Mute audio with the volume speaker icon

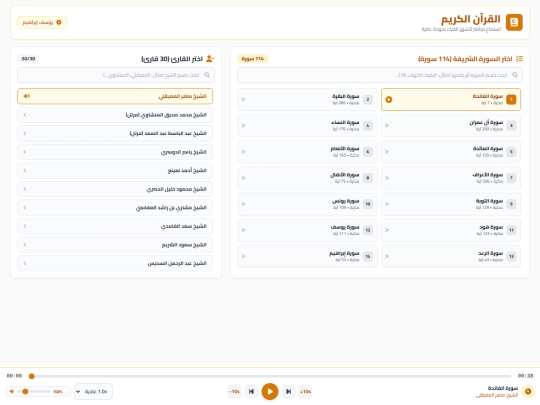click(12, 392)
